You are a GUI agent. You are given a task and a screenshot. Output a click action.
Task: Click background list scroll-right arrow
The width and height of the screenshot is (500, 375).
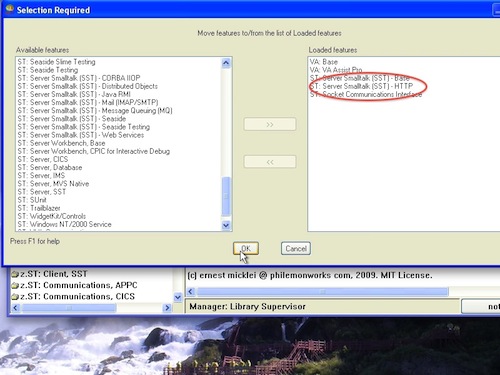click(x=167, y=308)
